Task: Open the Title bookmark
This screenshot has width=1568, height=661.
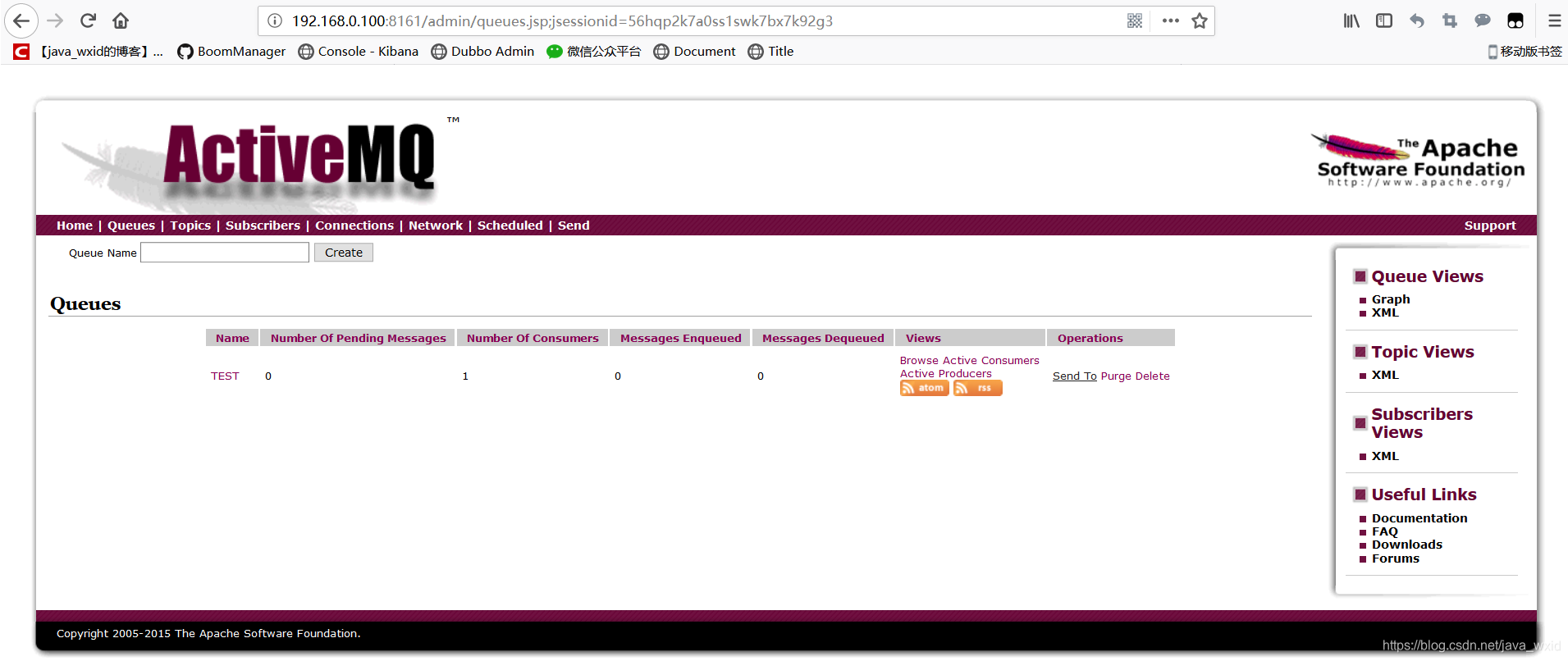Action: [x=771, y=52]
